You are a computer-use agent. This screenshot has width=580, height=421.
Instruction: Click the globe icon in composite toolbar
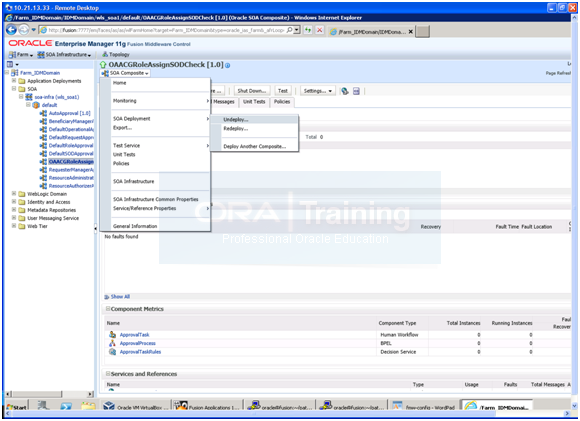click(345, 91)
